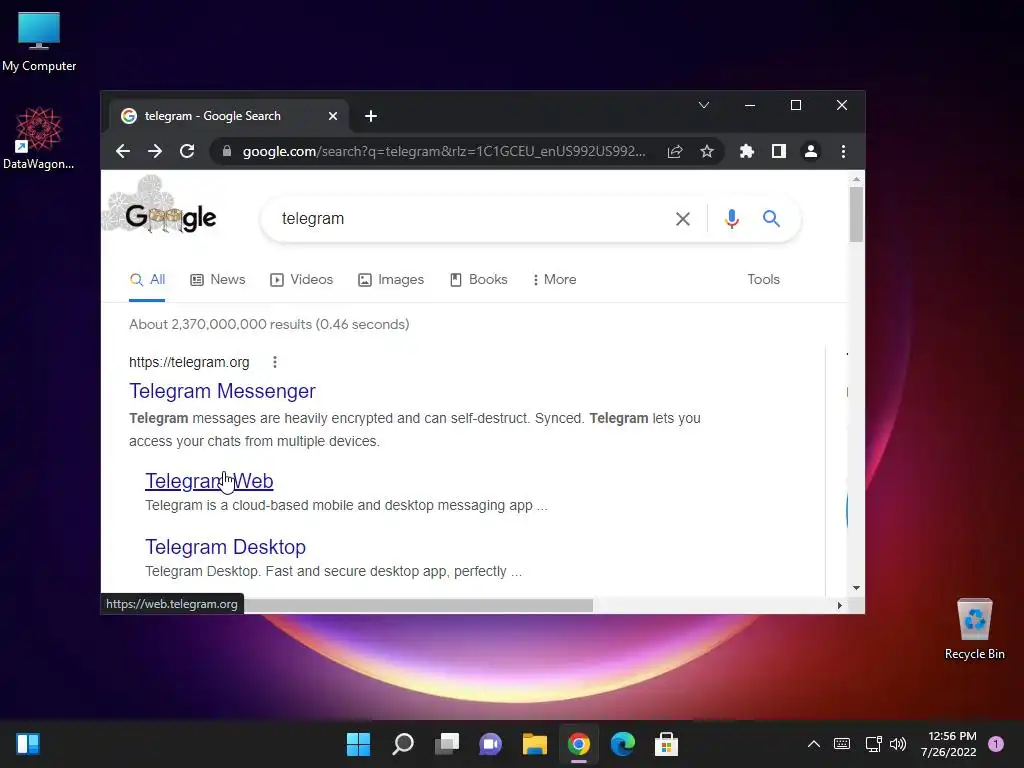This screenshot has width=1024, height=768.
Task: Start voice search with microphone icon
Action: point(731,219)
